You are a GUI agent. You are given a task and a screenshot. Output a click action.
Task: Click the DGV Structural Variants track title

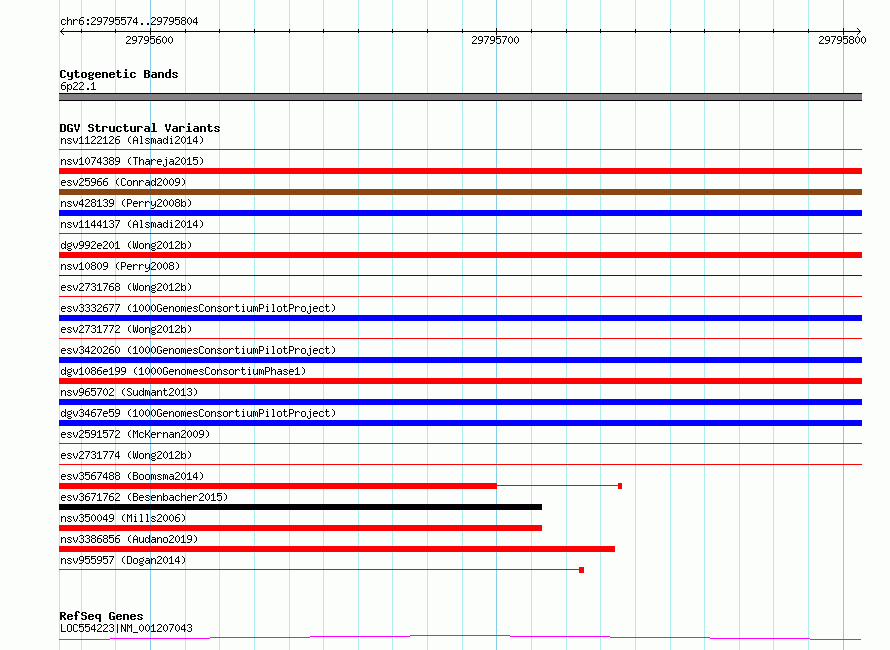tap(140, 128)
